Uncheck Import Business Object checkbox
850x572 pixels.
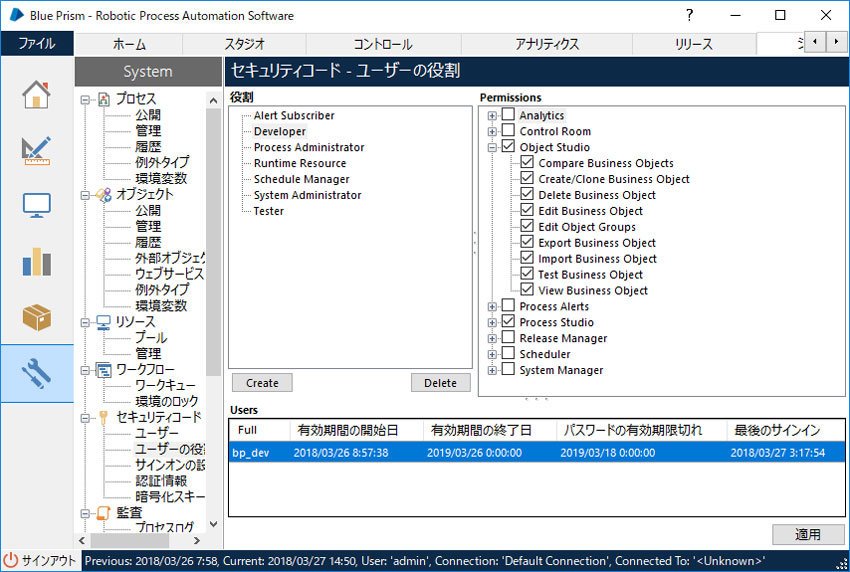[x=527, y=258]
